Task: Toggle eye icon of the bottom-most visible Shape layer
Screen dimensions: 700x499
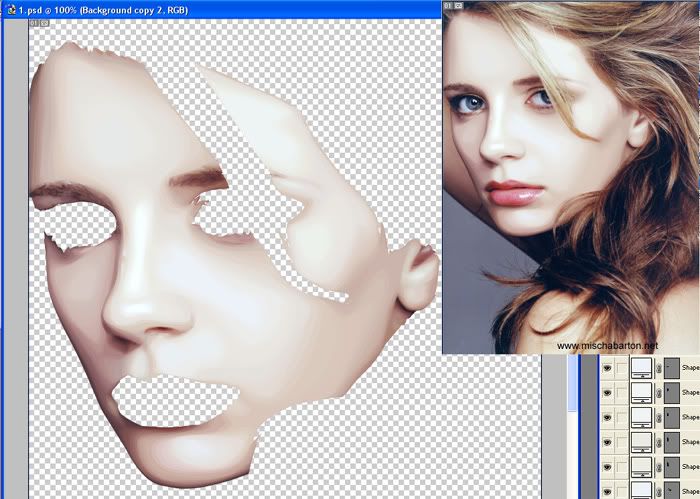Action: [x=607, y=490]
